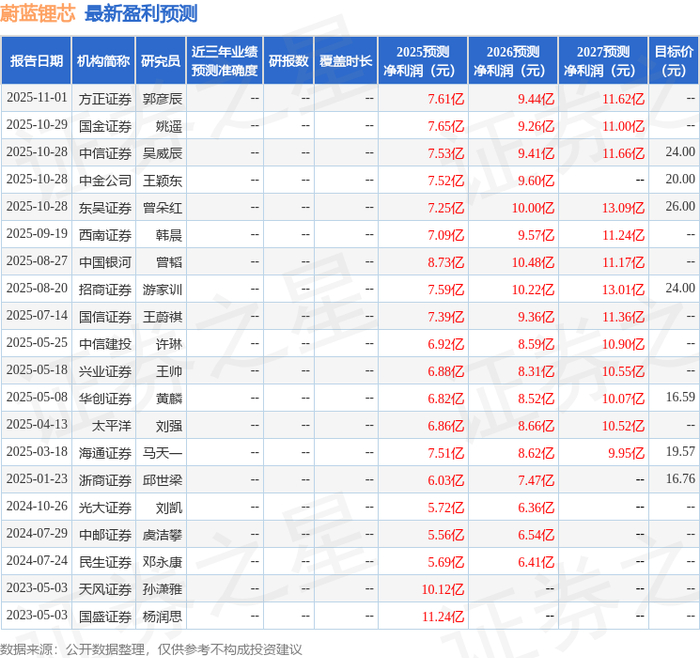Click 中信证券 institution cell
Screen dimensions: 700x658
point(105,153)
